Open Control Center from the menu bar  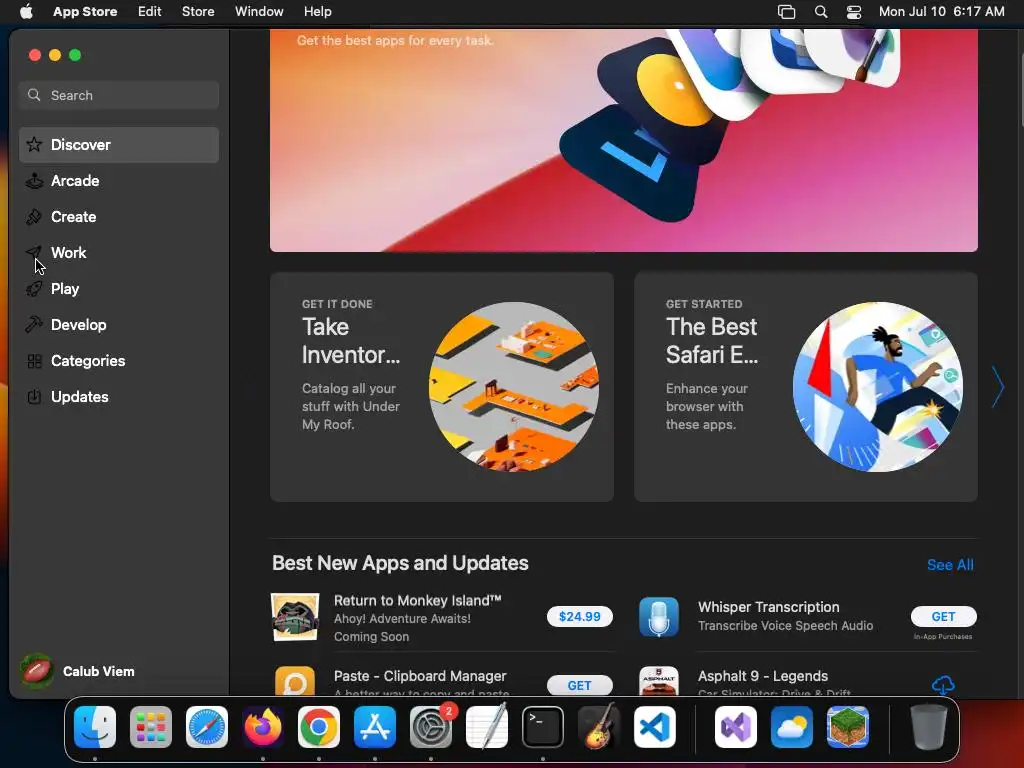coord(854,12)
